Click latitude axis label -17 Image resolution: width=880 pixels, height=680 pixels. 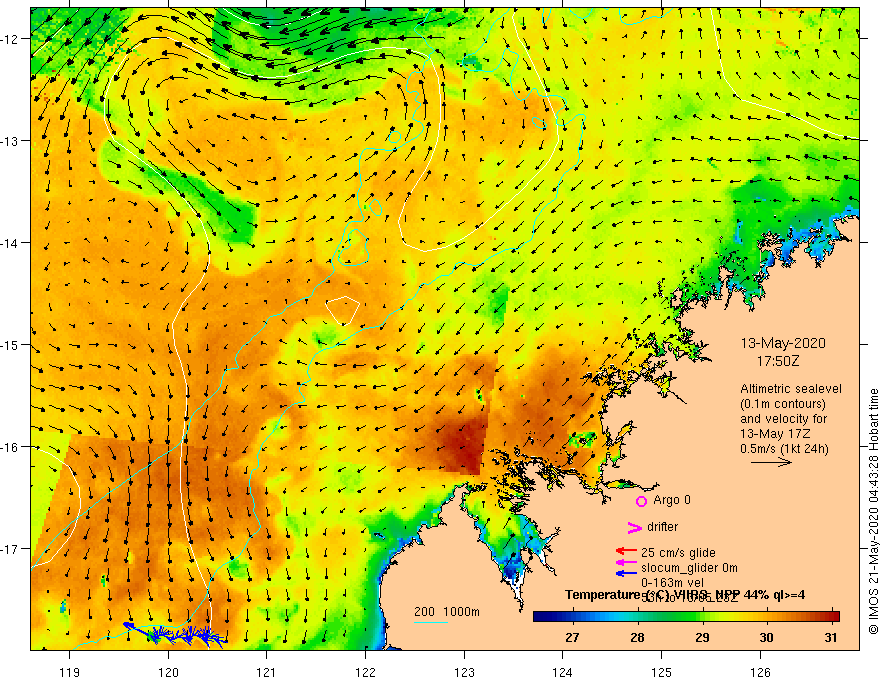click(x=10, y=548)
